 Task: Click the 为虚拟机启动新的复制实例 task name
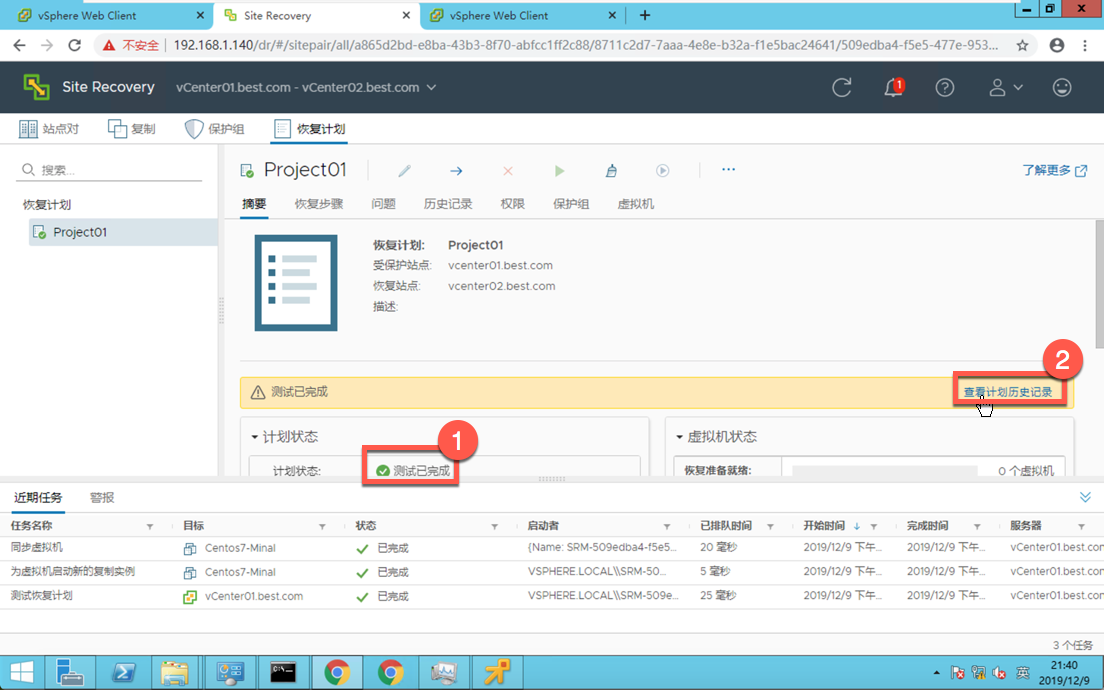pyautogui.click(x=73, y=572)
